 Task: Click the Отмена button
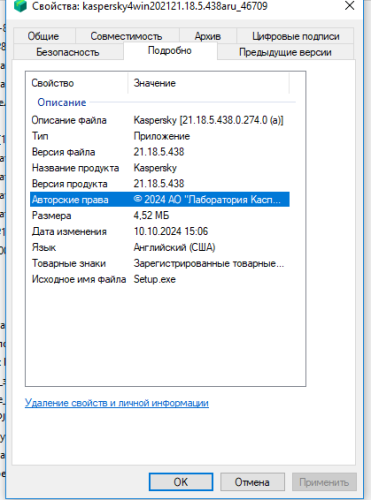click(252, 482)
